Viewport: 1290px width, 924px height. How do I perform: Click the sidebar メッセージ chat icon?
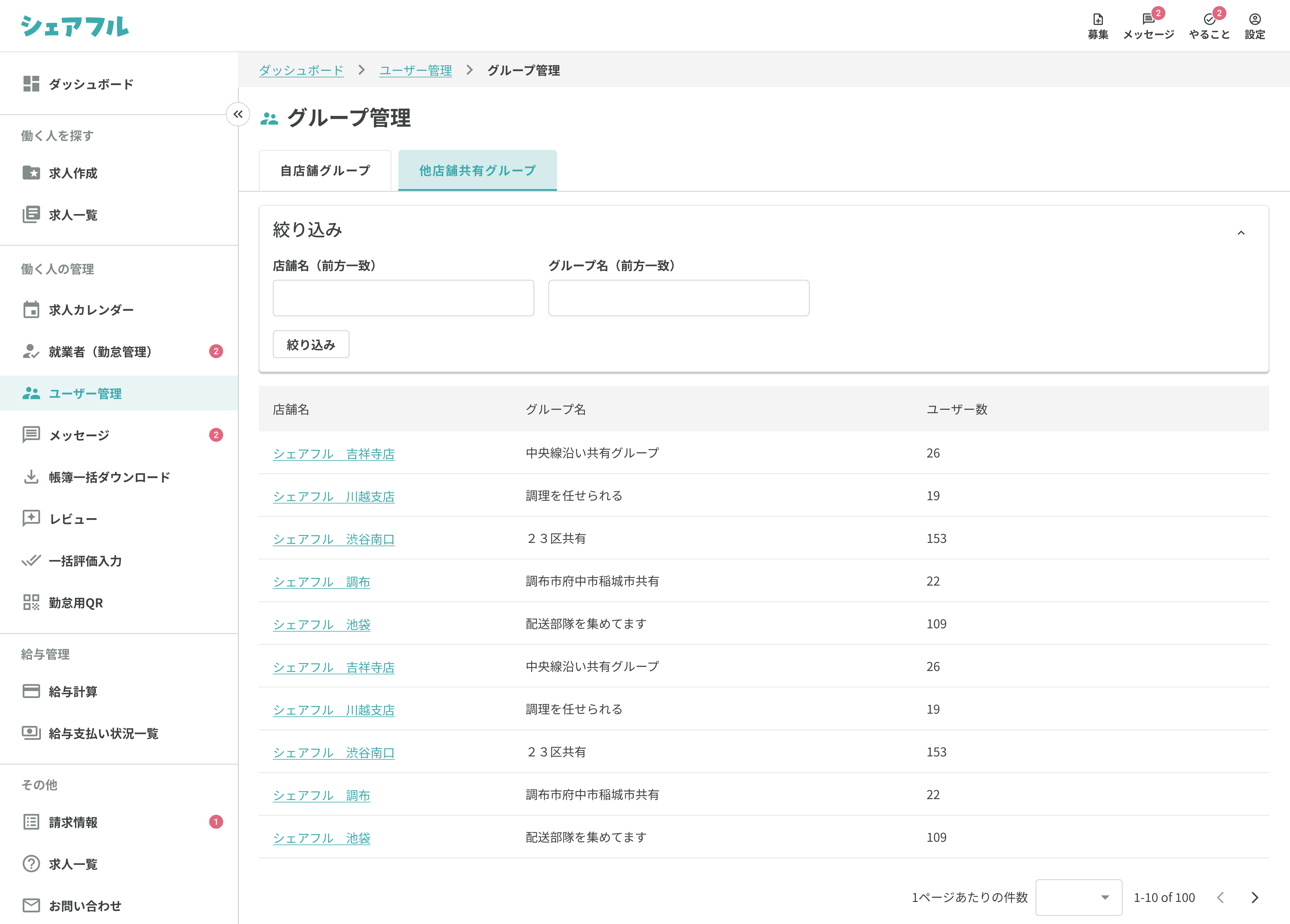pos(31,435)
